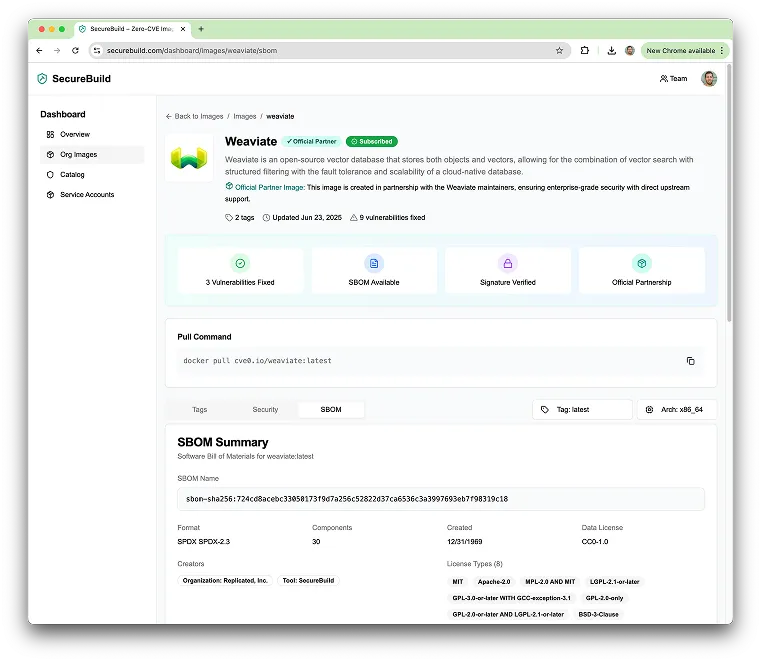Click Tool: SecureBuild creator chip

click(308, 580)
